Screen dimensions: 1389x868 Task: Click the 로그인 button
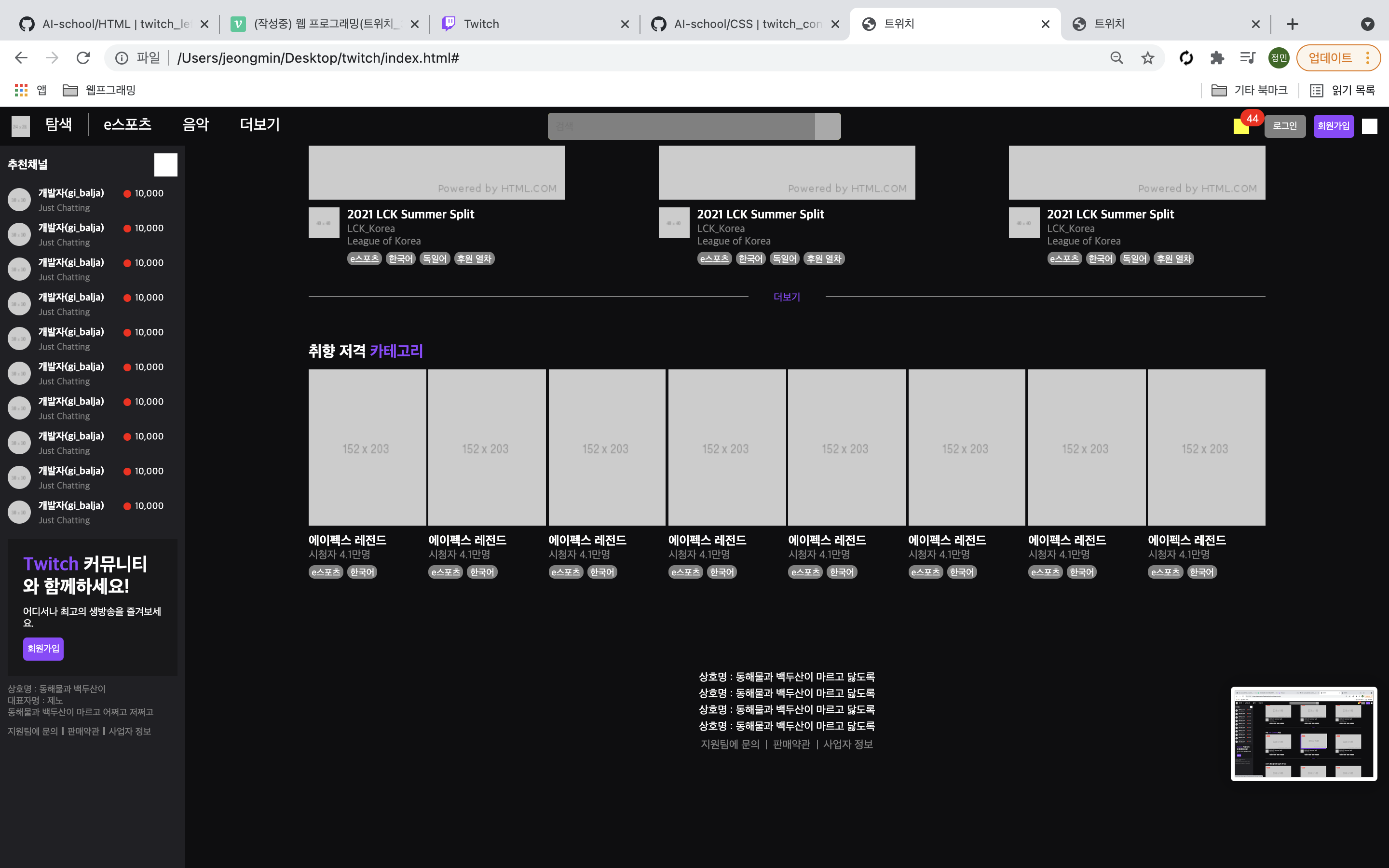point(1284,126)
